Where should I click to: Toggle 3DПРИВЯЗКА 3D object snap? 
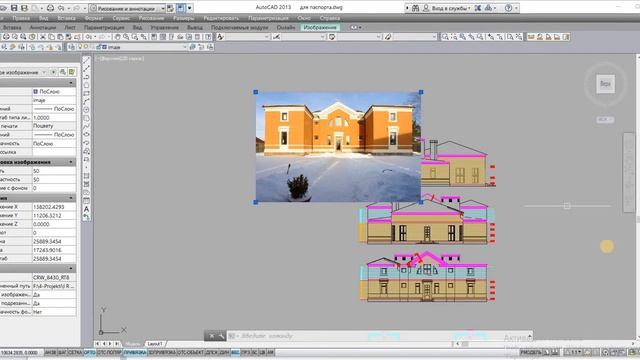coord(162,352)
